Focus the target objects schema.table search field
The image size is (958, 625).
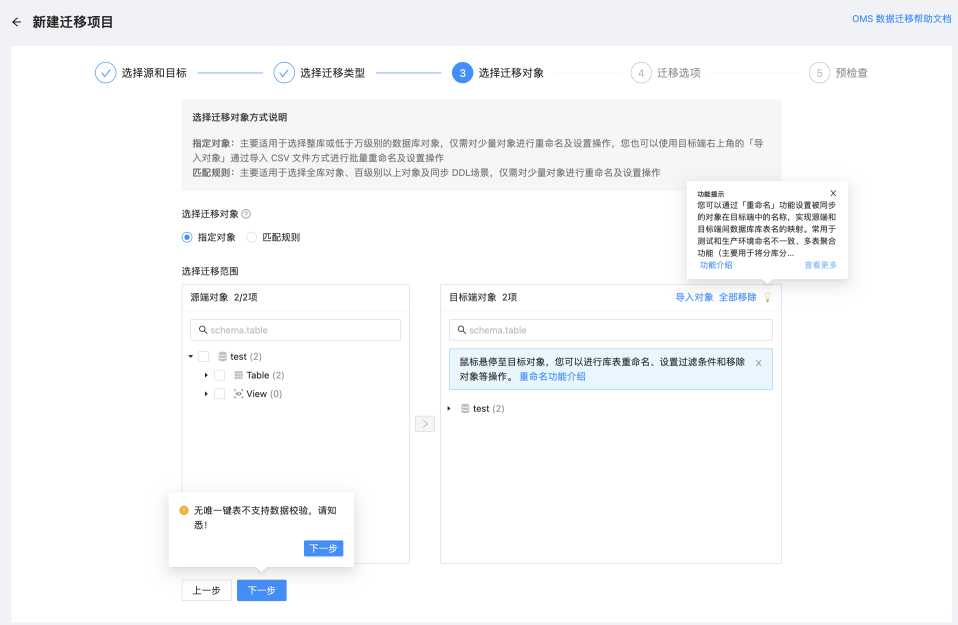click(611, 330)
